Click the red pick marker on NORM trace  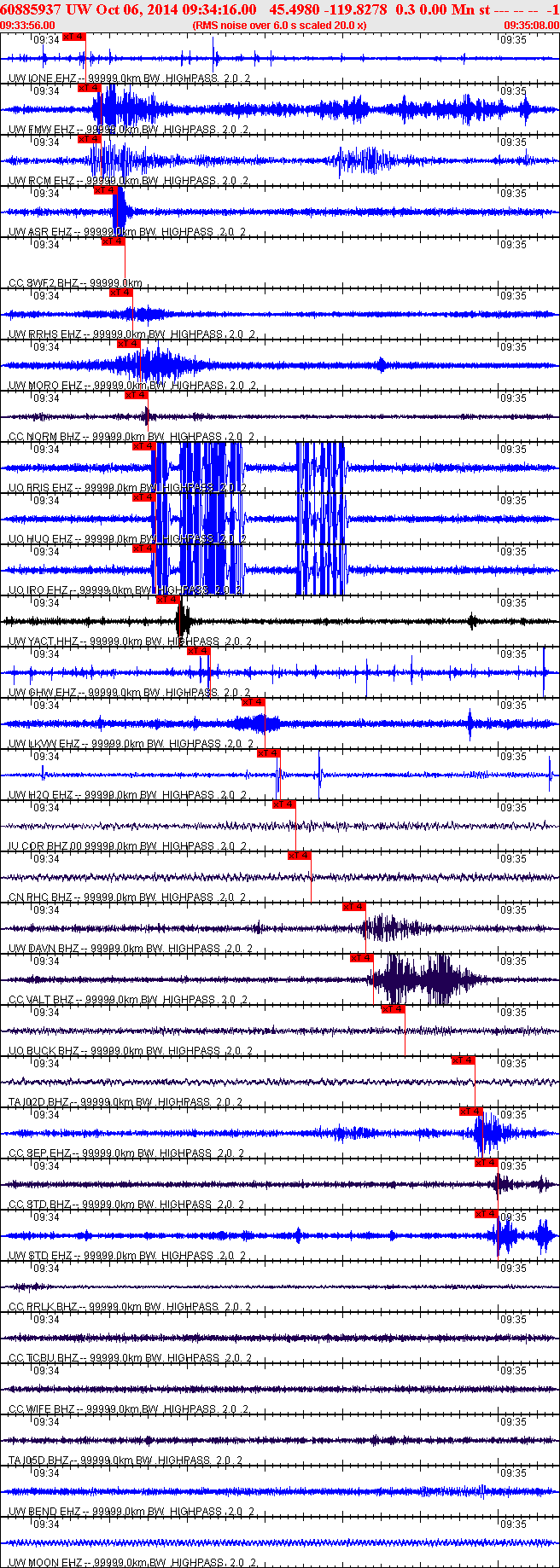point(137,395)
